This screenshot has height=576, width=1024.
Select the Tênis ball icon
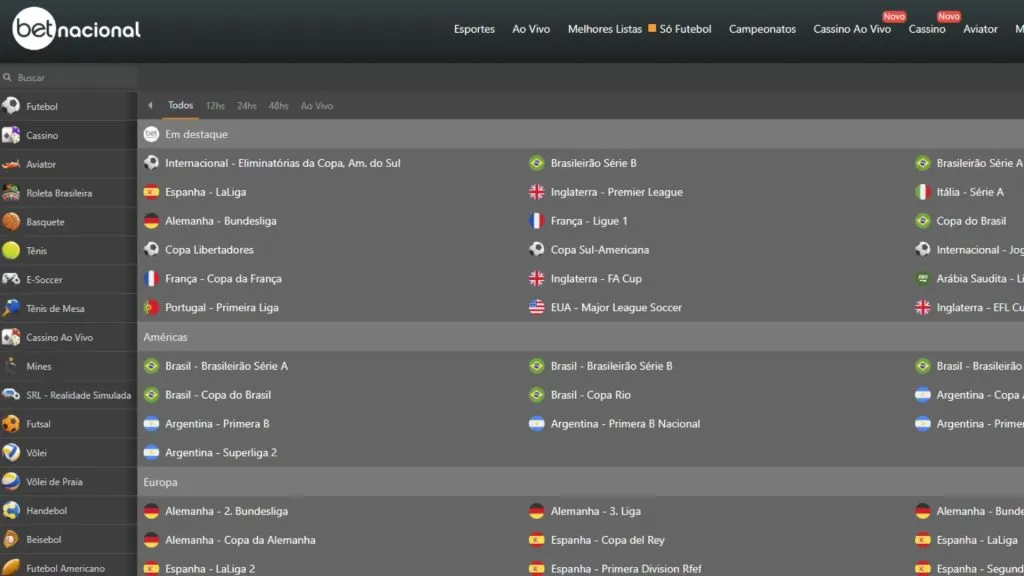click(11, 250)
